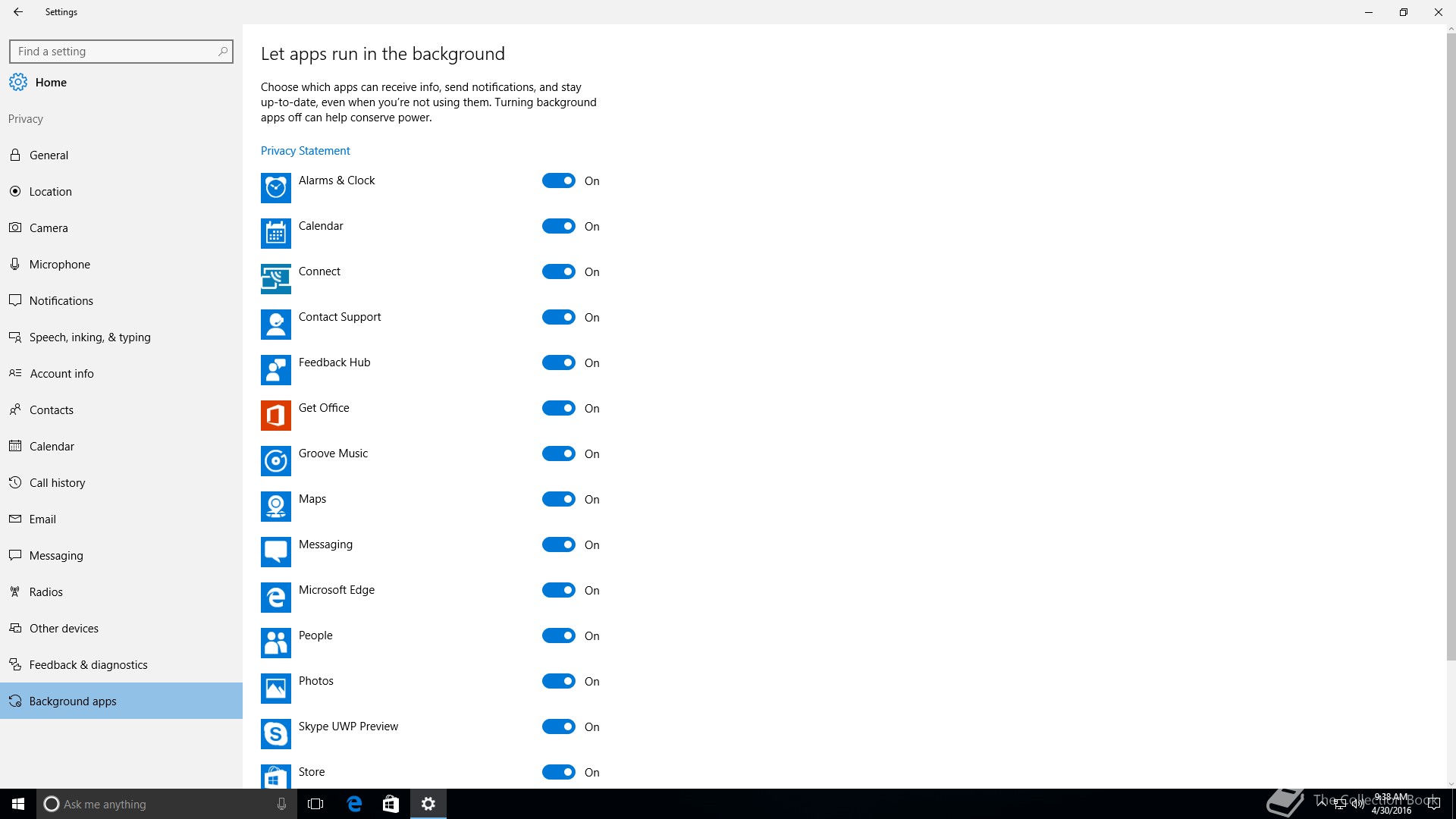Select Messaging in the sidebar

[x=121, y=555]
